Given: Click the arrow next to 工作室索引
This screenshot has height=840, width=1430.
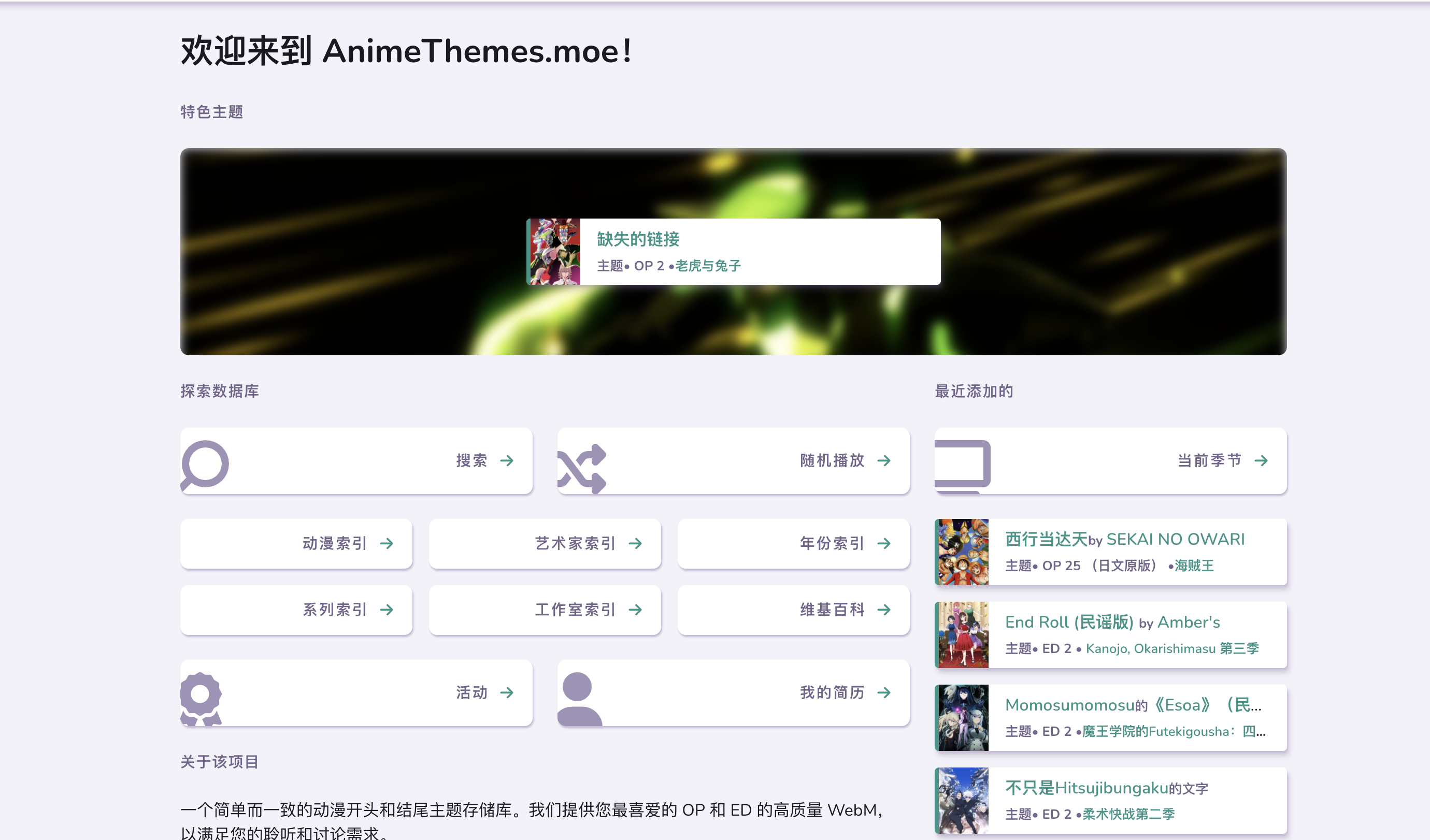Looking at the screenshot, I should coord(635,610).
